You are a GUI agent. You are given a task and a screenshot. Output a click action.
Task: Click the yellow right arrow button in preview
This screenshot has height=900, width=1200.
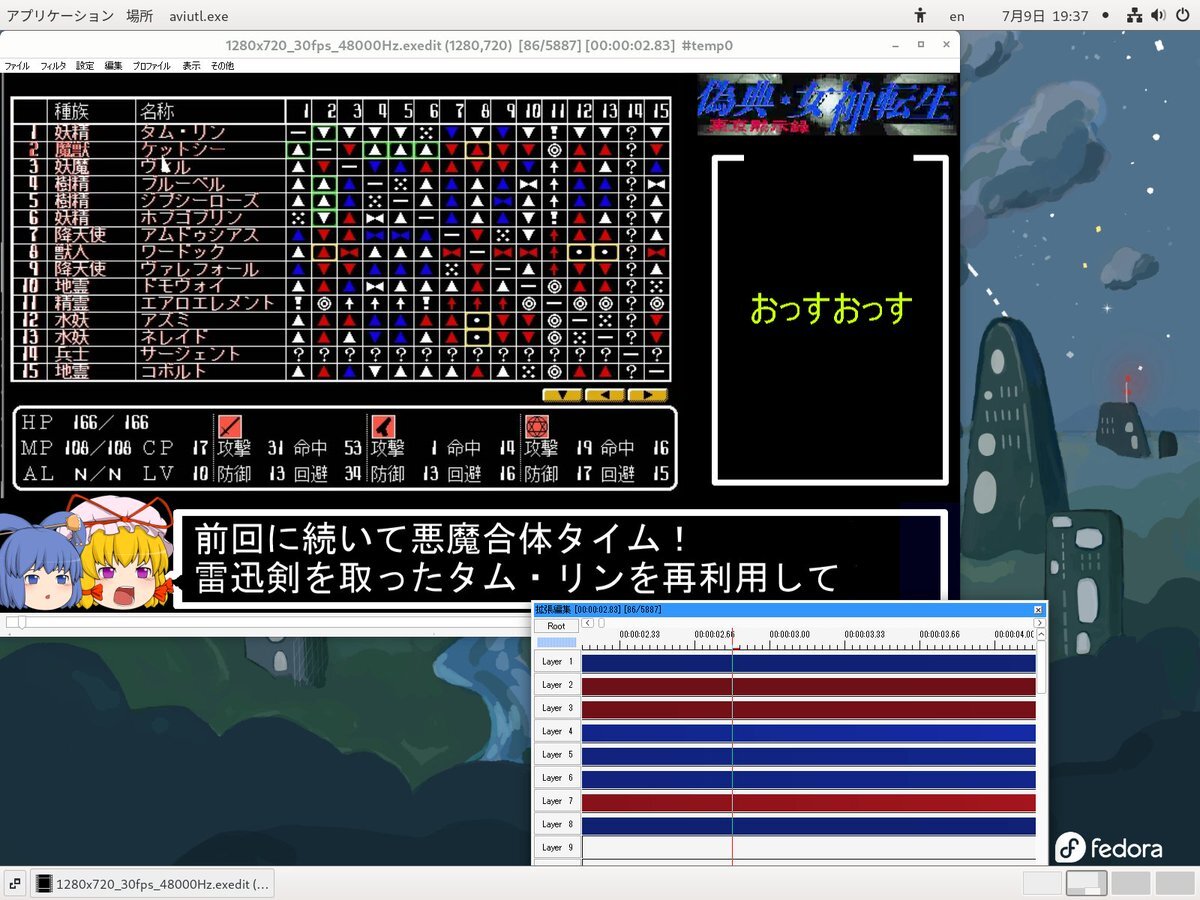click(648, 395)
